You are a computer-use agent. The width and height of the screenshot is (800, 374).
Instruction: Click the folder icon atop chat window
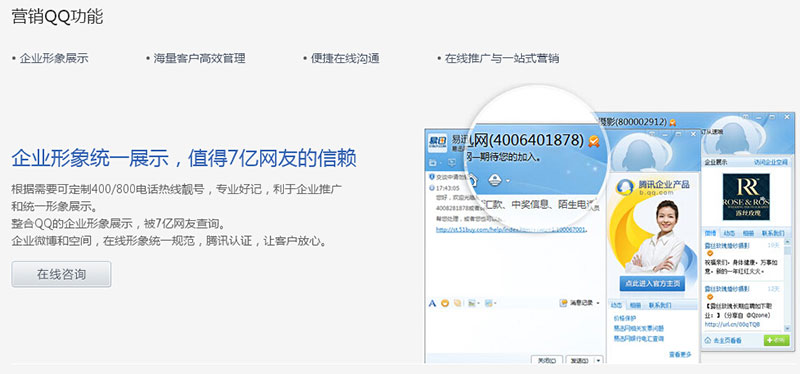tap(433, 163)
